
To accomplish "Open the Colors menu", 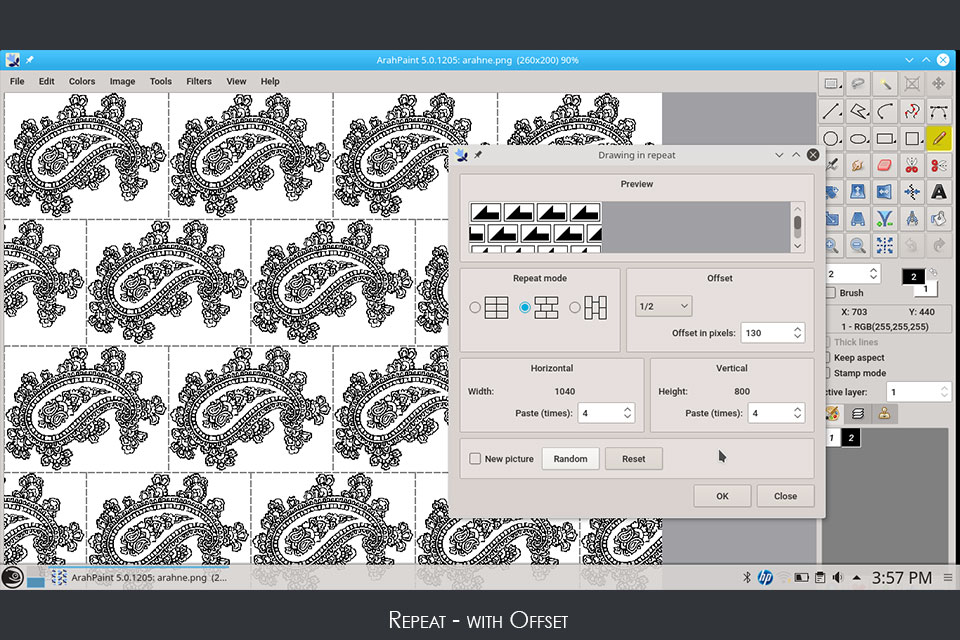I will click(82, 81).
